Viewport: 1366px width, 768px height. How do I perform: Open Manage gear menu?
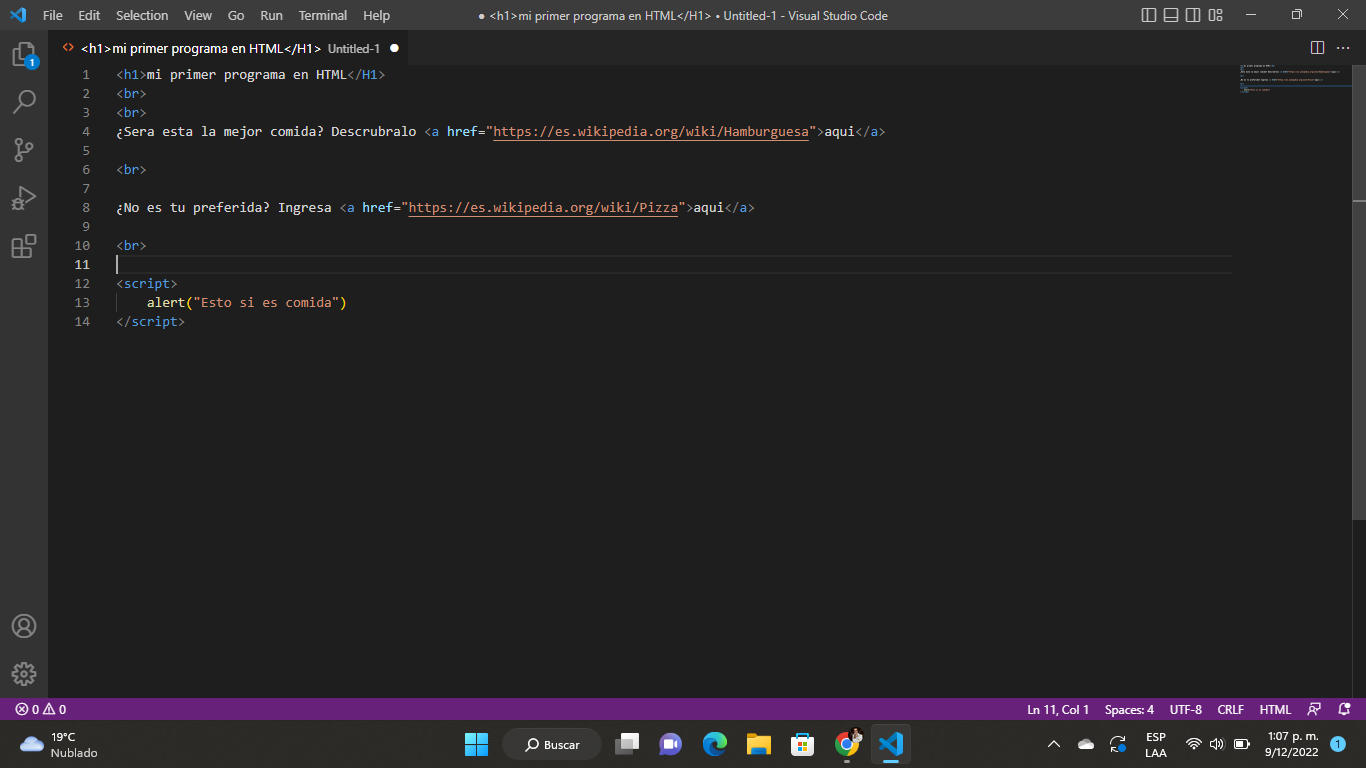pos(24,674)
